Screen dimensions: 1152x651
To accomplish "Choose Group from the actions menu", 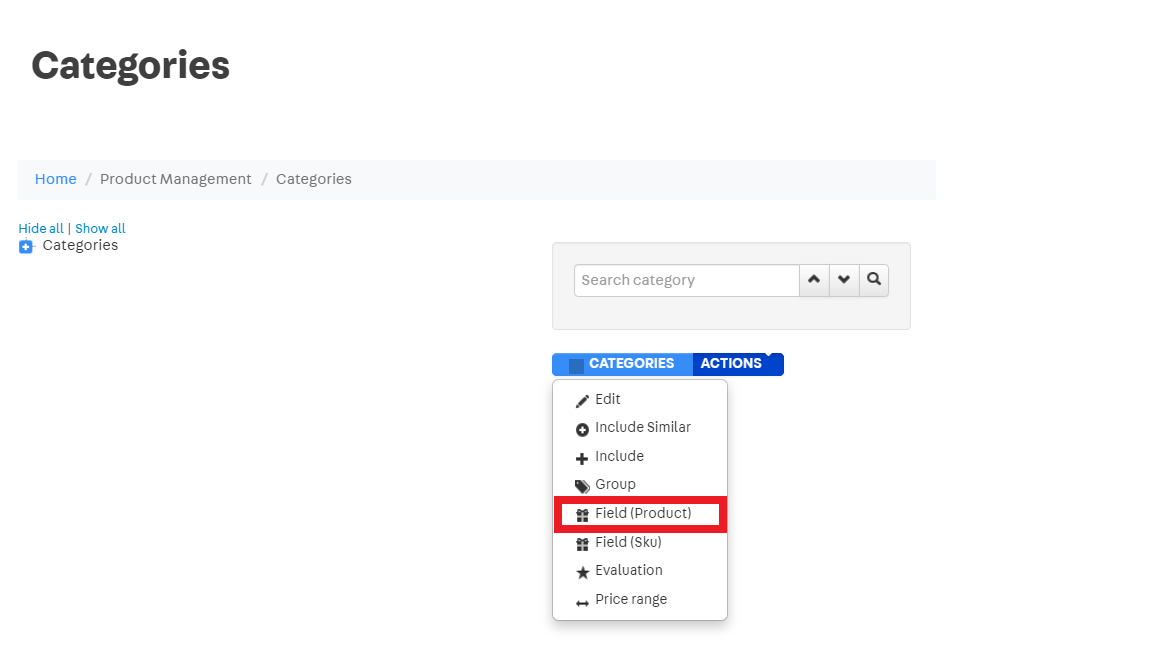I will tap(614, 485).
